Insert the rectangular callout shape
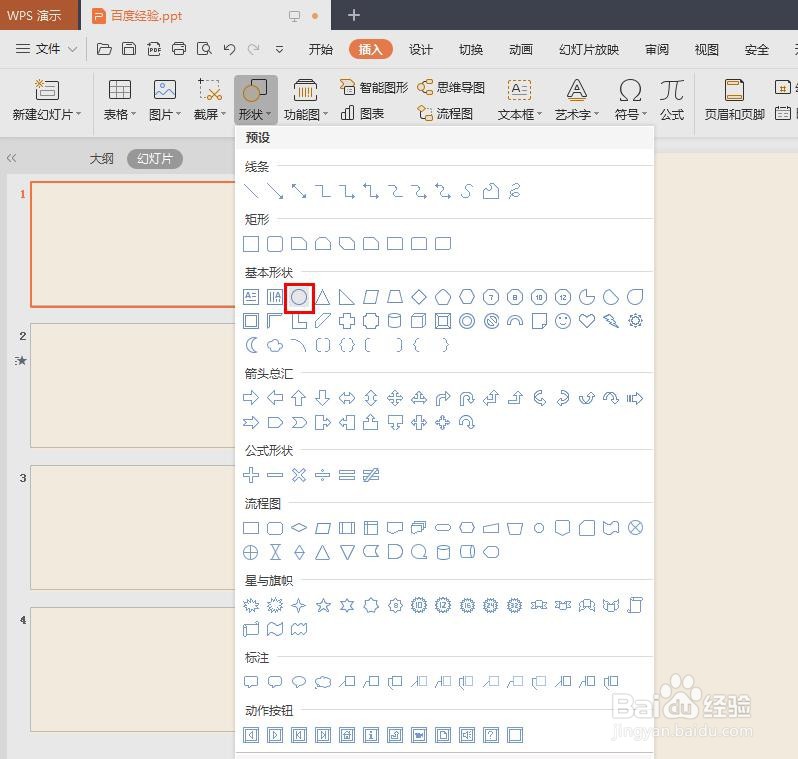 pos(251,682)
